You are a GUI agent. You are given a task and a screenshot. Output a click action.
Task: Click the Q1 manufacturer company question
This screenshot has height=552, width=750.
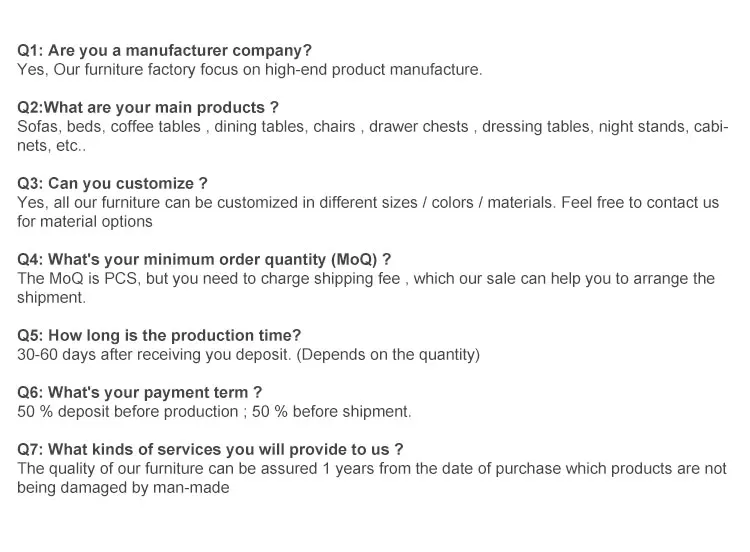(x=165, y=50)
